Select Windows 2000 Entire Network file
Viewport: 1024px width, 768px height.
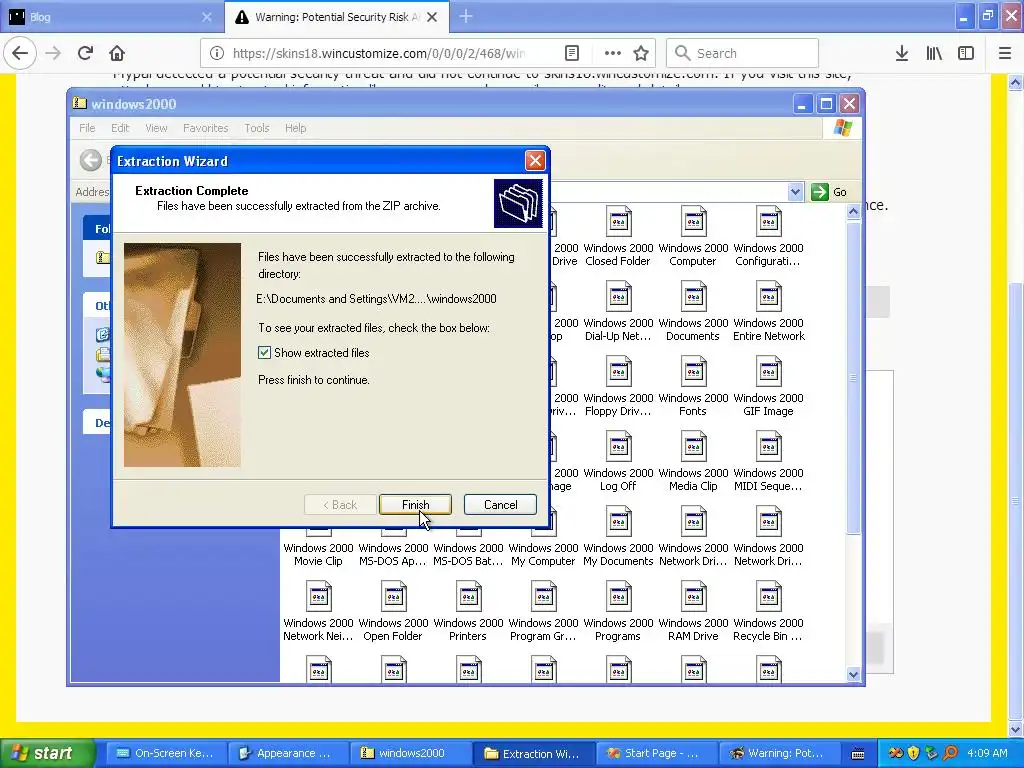click(768, 312)
